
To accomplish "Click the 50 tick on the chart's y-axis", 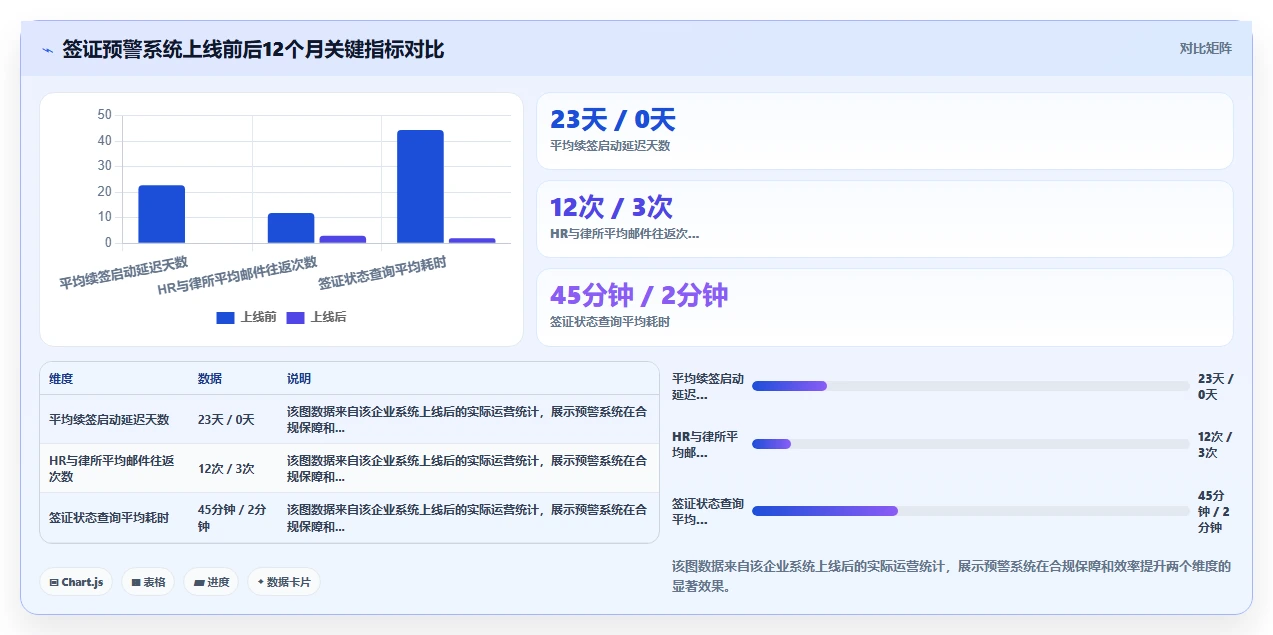I will (105, 115).
